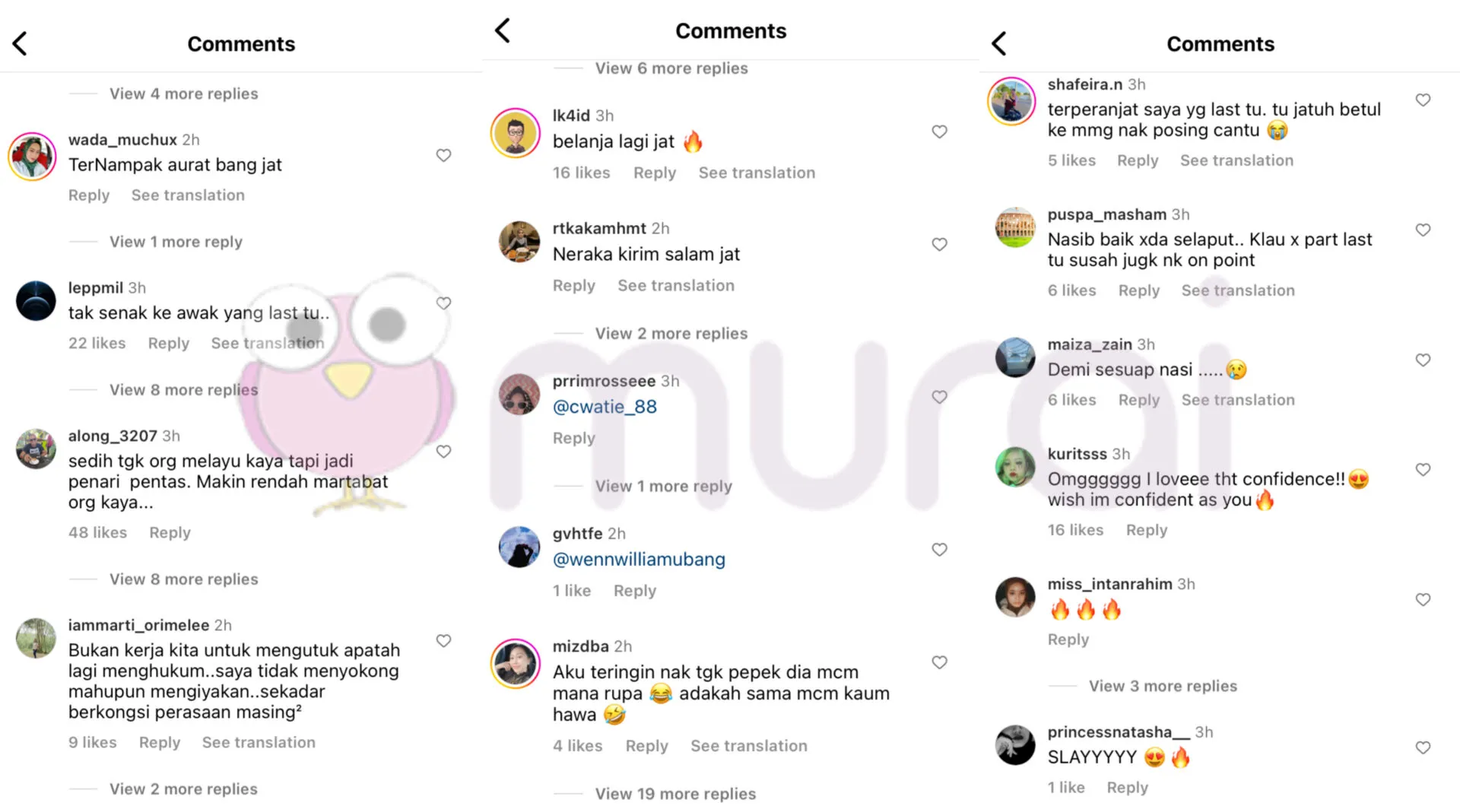Tap the middle panel's back arrow
The width and height of the screenshot is (1460, 812).
(503, 30)
